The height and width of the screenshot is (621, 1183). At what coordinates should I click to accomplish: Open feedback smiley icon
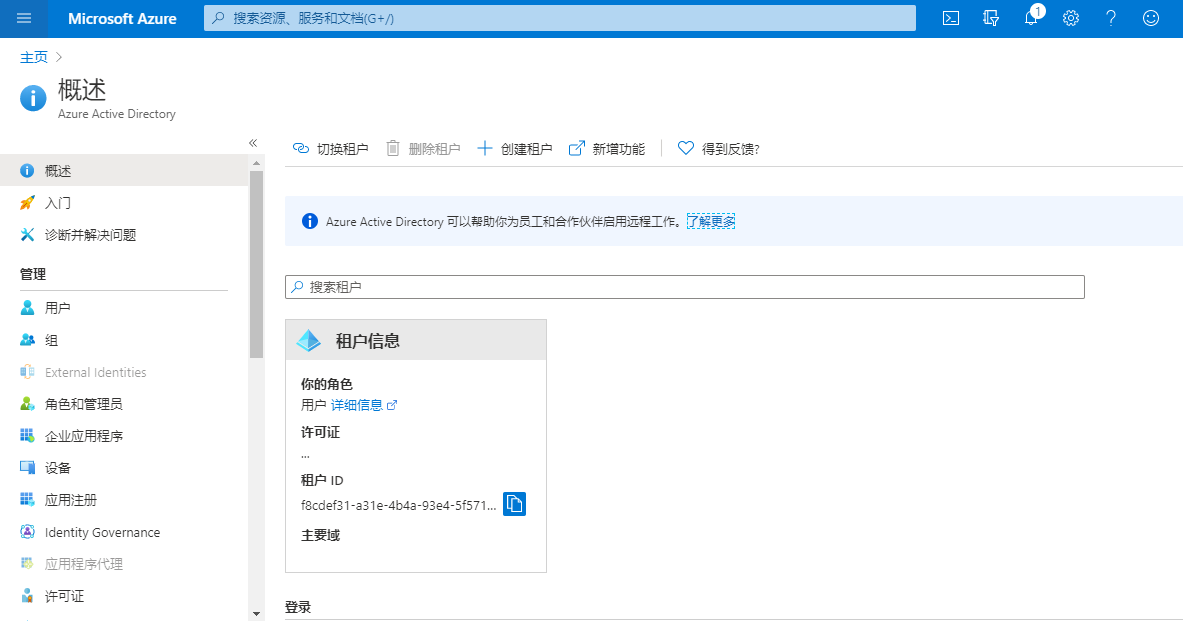[1151, 18]
